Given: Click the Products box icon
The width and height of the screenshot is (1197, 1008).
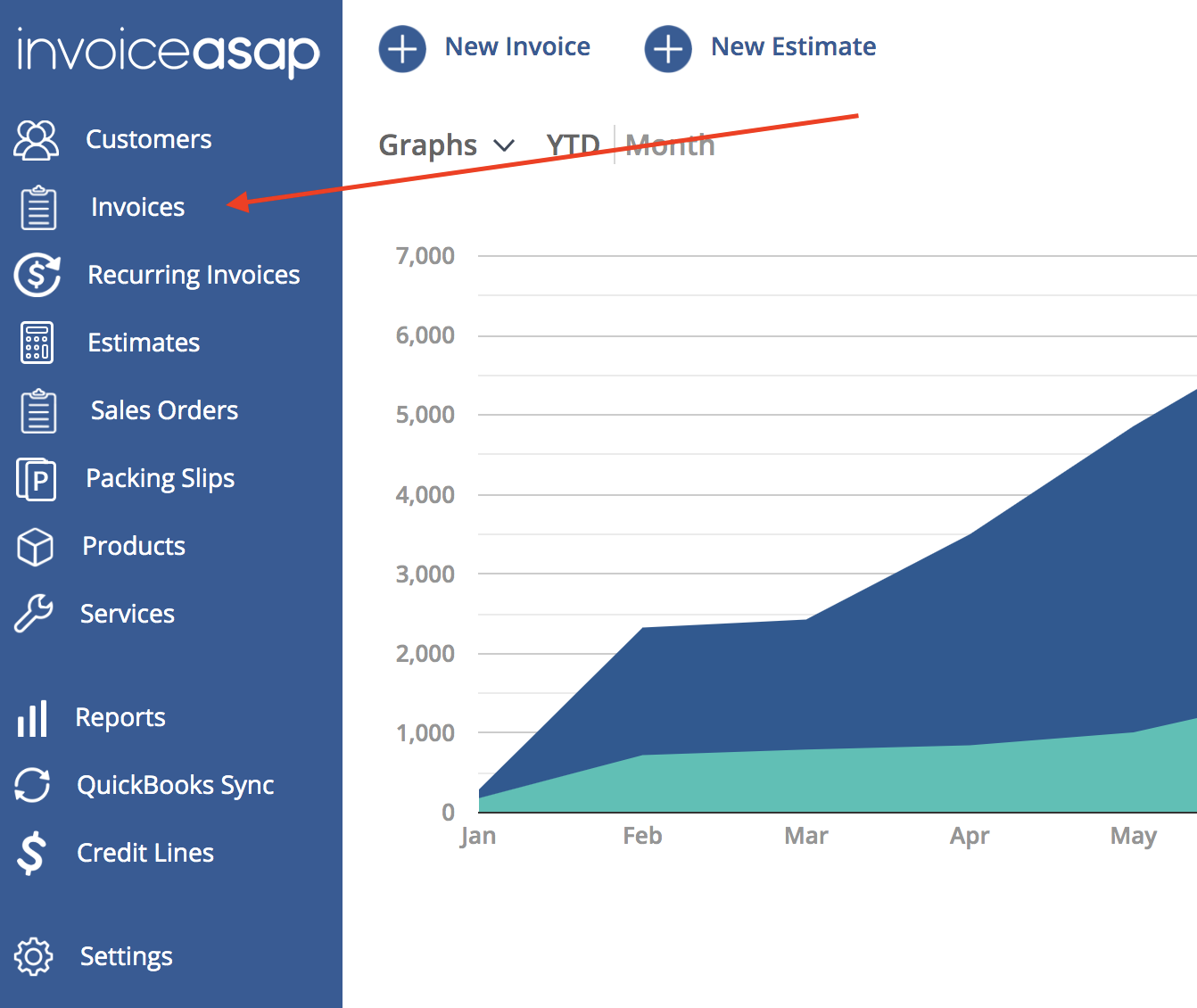Looking at the screenshot, I should [36, 547].
